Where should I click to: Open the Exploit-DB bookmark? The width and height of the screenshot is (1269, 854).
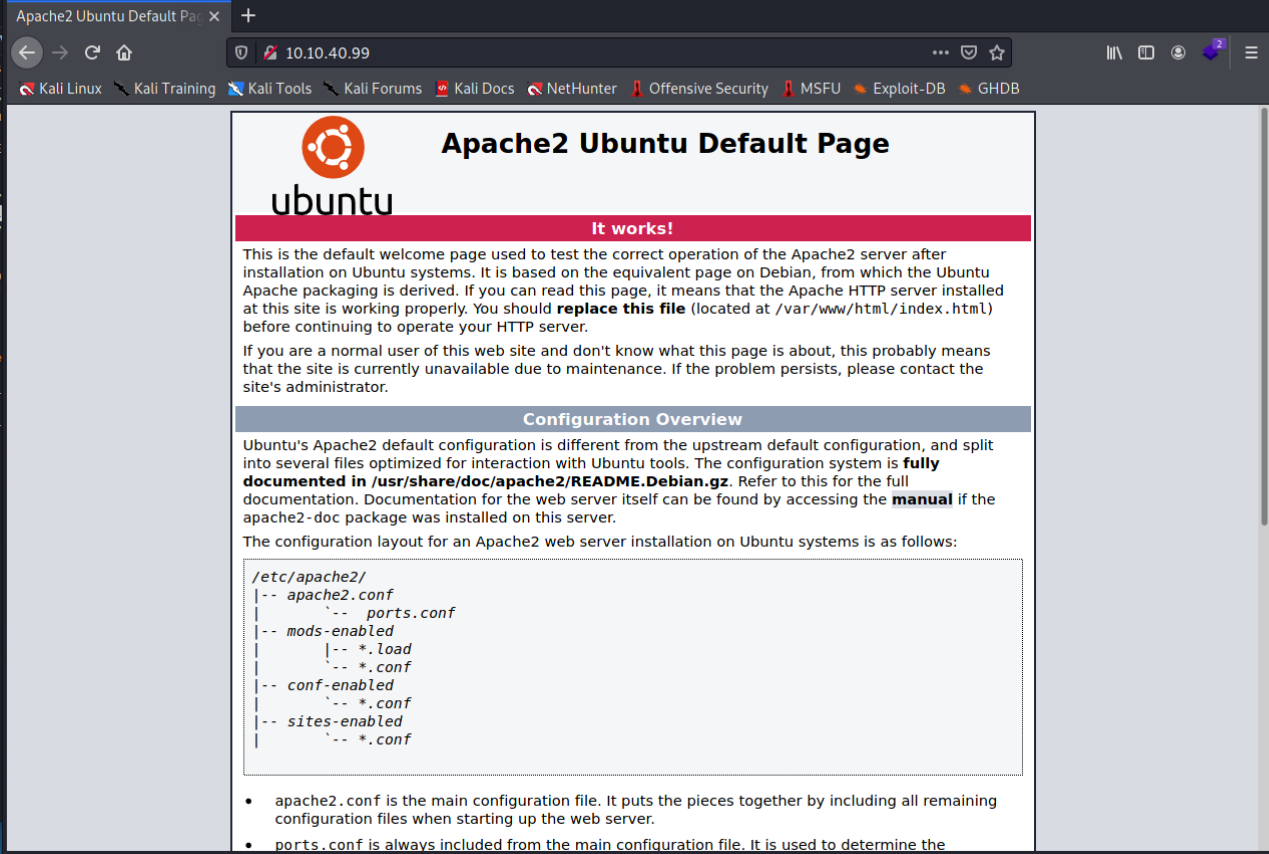pyautogui.click(x=899, y=88)
